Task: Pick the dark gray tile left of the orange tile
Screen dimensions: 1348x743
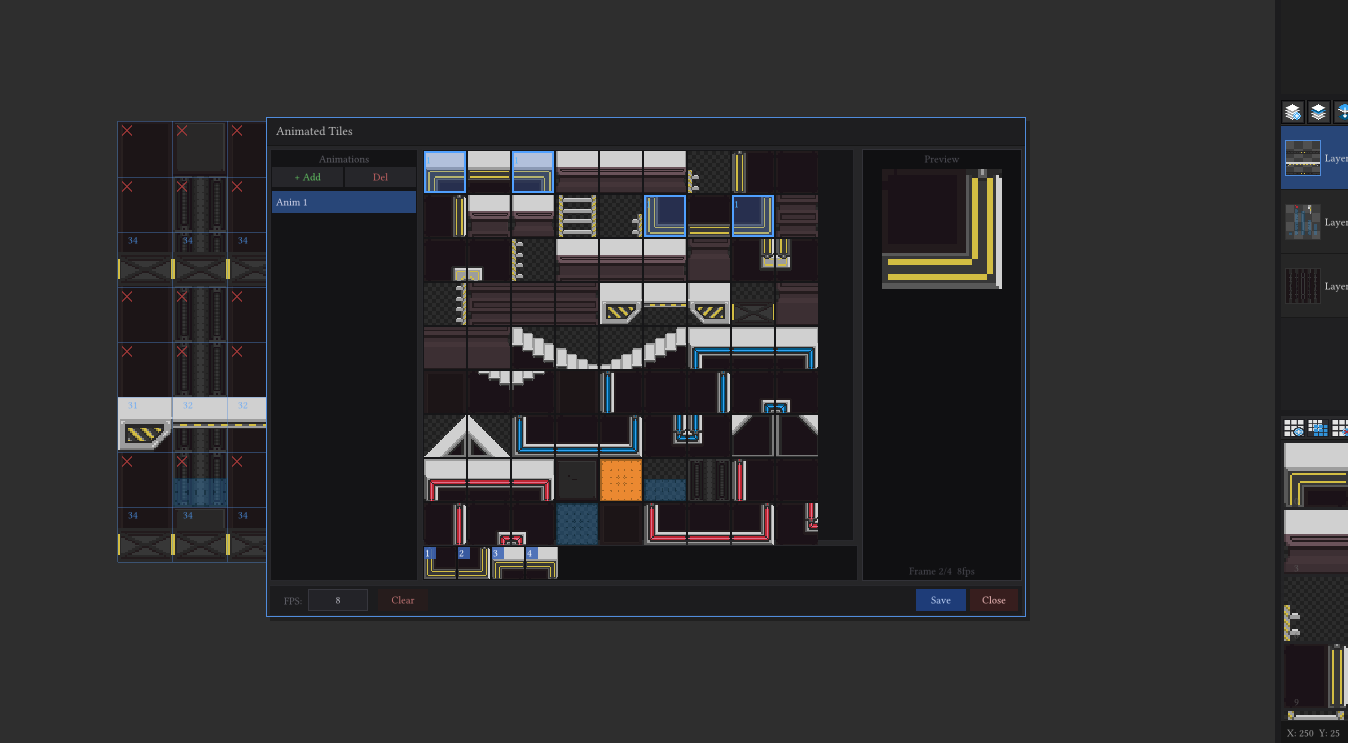Action: [577, 480]
